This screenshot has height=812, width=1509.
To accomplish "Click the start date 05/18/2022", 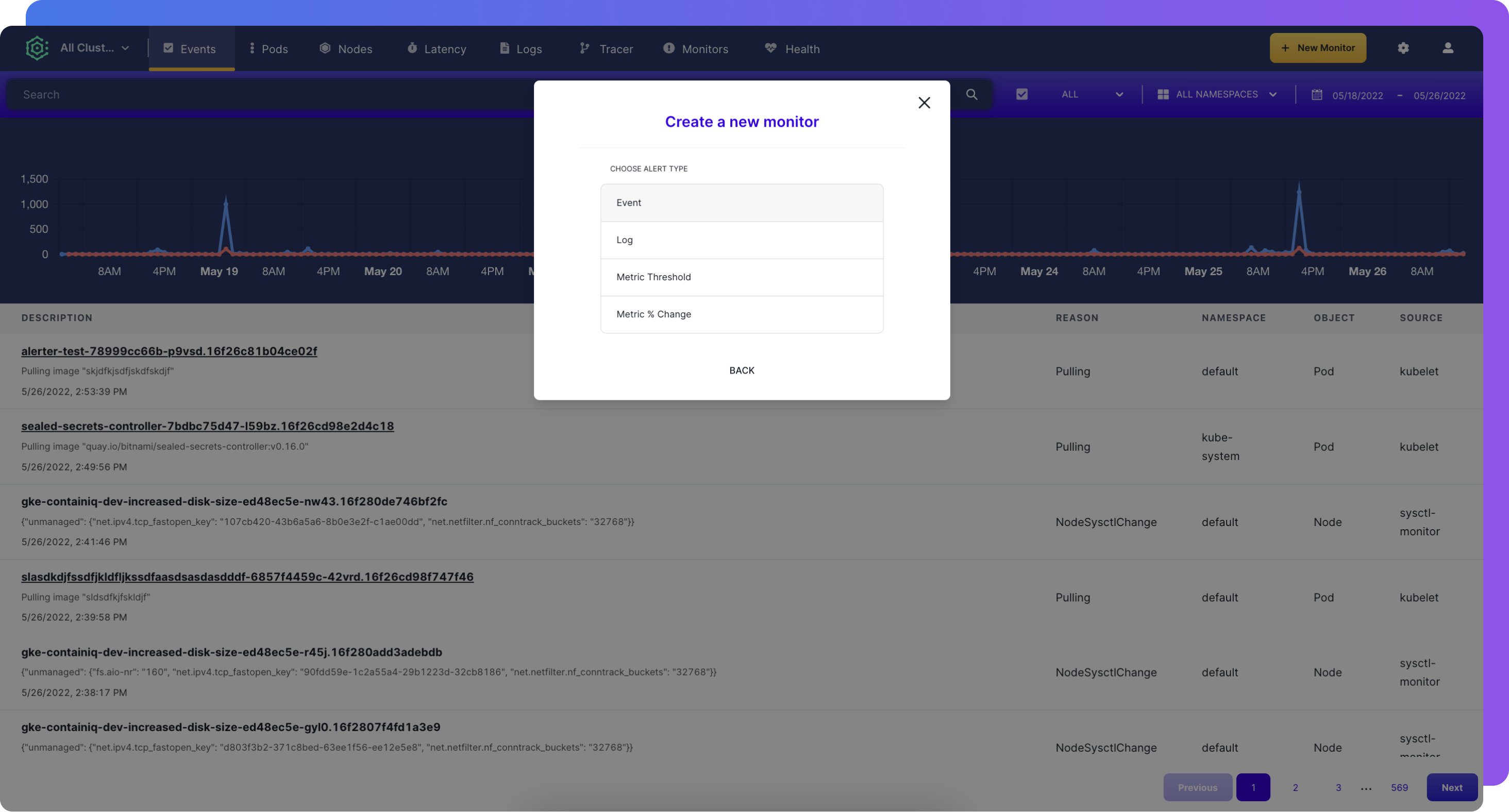I will coord(1357,95).
